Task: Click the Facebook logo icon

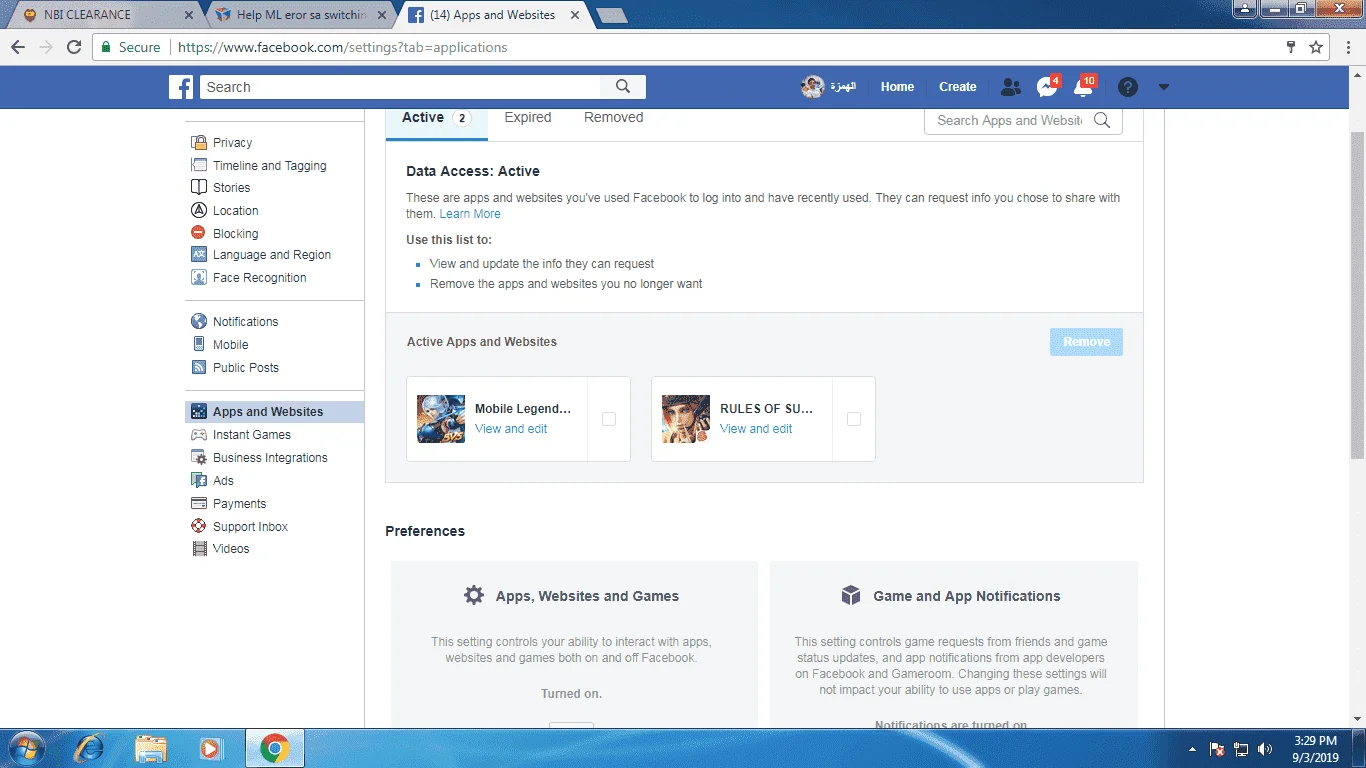Action: (181, 87)
